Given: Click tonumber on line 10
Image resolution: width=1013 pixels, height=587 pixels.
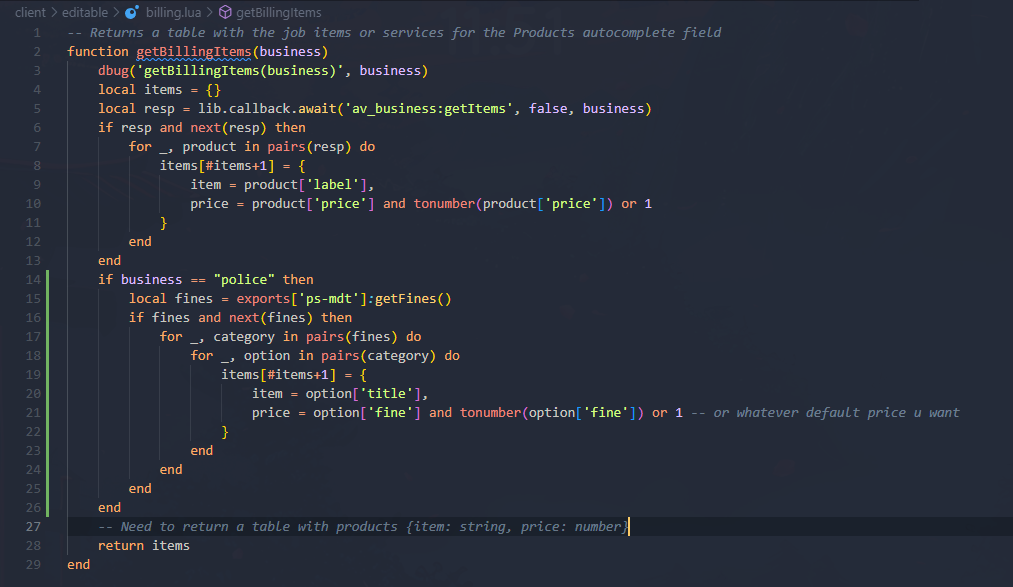Looking at the screenshot, I should pyautogui.click(x=444, y=203).
